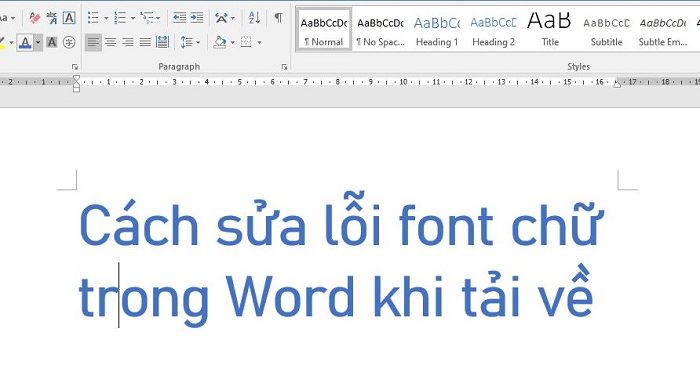Open the Change Case Aa dropdown arrow

(12, 18)
